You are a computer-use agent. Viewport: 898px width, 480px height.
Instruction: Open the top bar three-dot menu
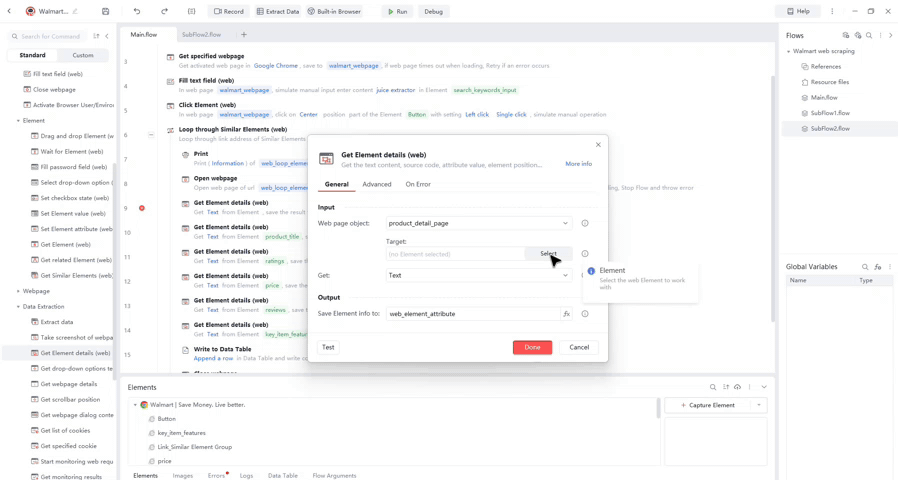click(x=832, y=11)
